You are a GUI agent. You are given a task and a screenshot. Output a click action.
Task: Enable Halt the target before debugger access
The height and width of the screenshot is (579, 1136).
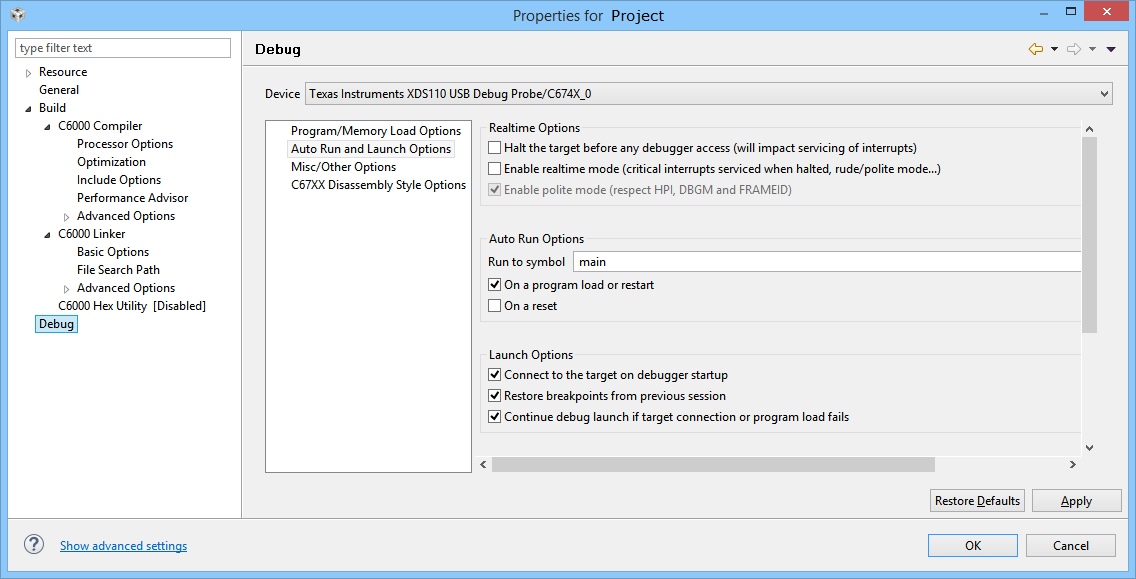pyautogui.click(x=495, y=148)
